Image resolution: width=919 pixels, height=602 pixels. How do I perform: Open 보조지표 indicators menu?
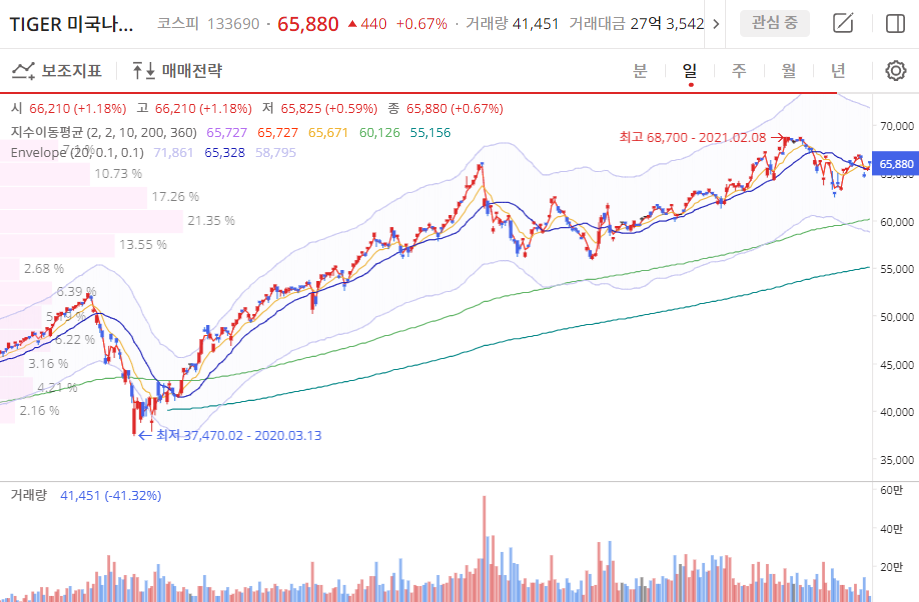(x=57, y=71)
